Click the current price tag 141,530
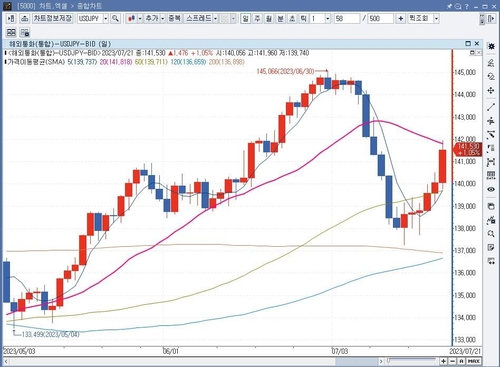The height and width of the screenshot is (367, 500). click(x=468, y=149)
